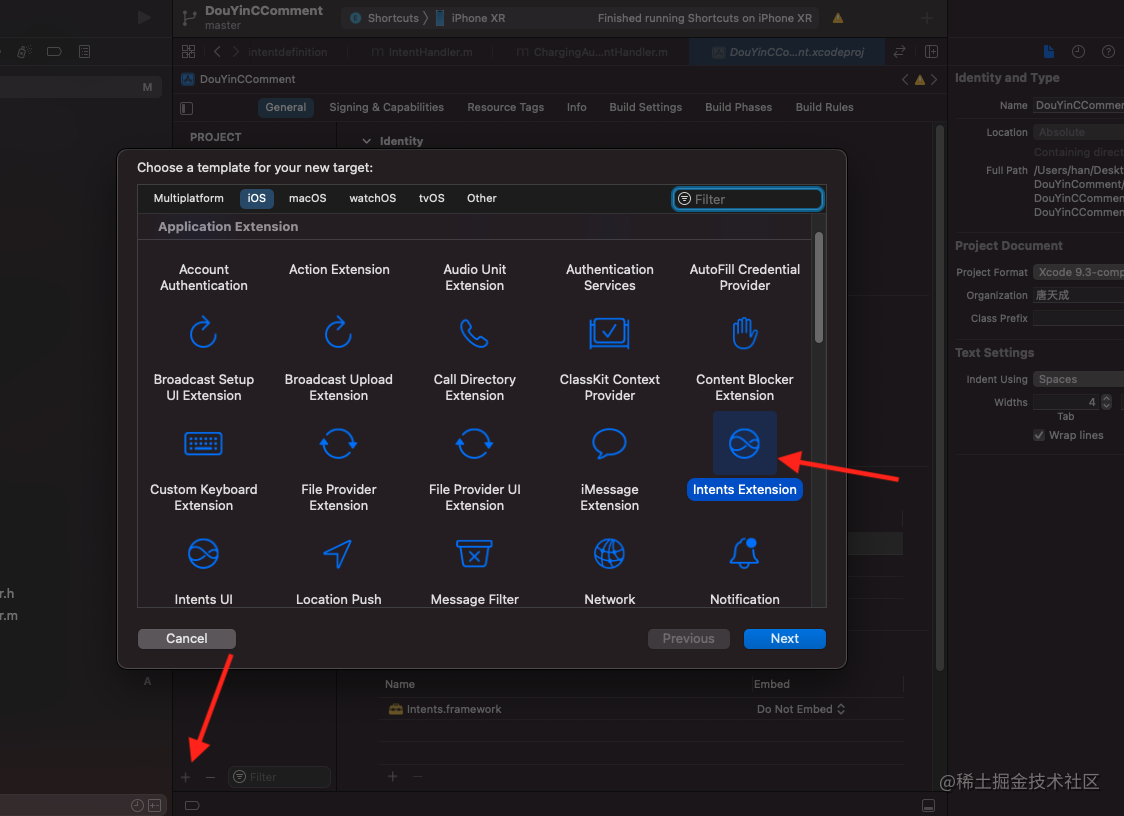Select the Intents.framework row
This screenshot has width=1124, height=816.
pyautogui.click(x=641, y=709)
